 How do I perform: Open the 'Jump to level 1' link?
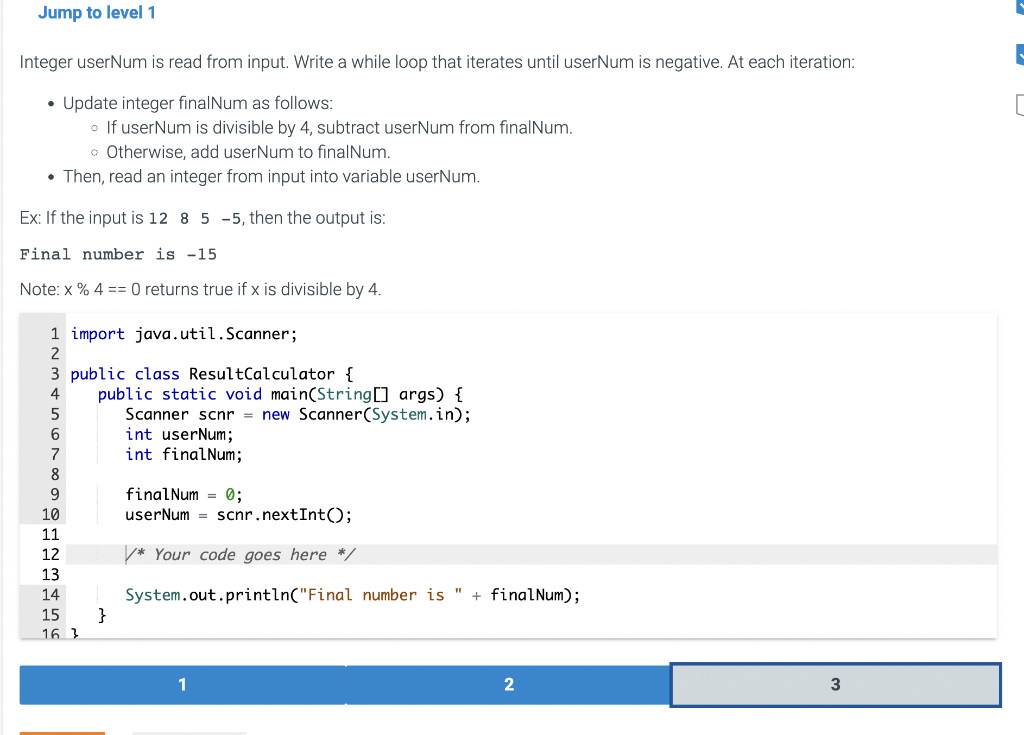pyautogui.click(x=97, y=12)
